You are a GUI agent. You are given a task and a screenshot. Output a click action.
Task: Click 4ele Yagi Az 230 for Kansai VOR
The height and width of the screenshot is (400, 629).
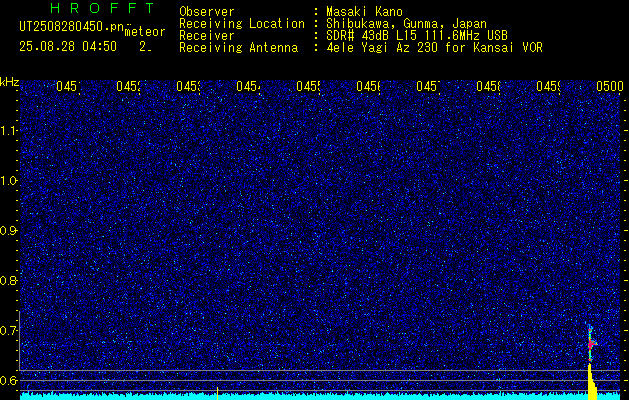tap(434, 48)
